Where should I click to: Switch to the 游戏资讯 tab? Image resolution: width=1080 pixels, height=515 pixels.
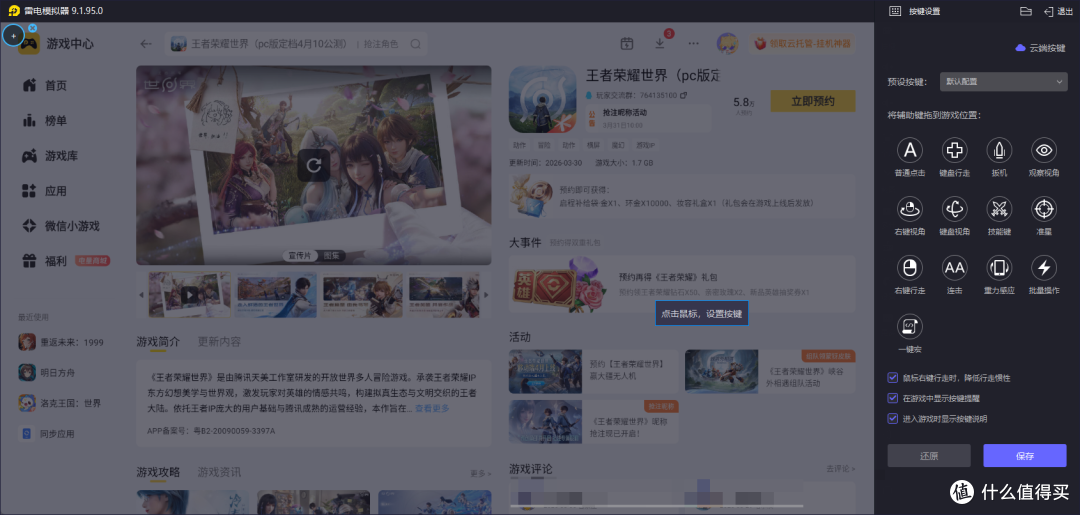220,472
